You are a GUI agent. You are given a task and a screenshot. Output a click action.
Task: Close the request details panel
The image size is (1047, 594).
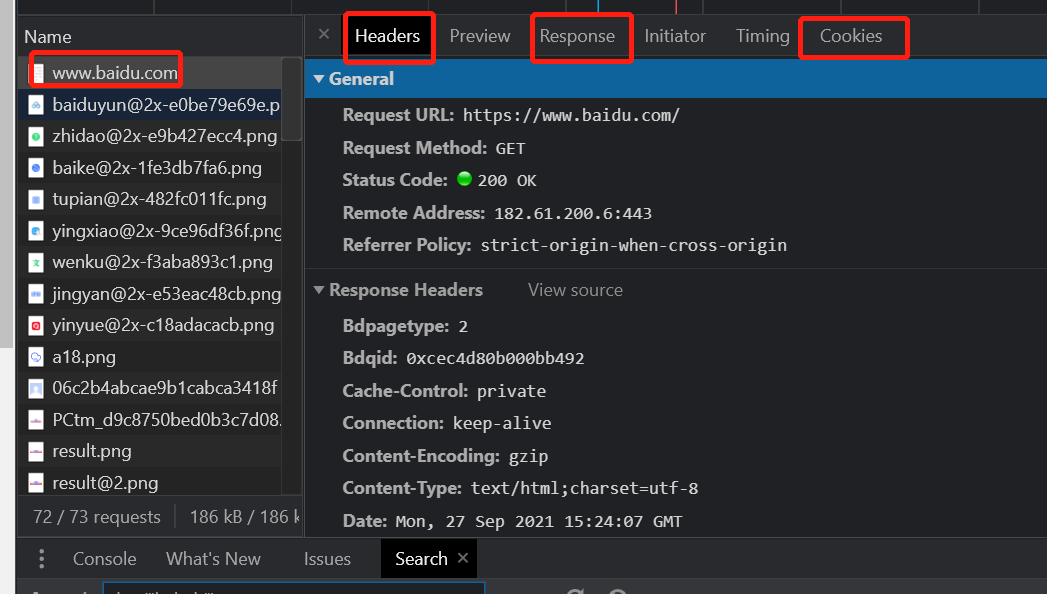click(324, 34)
